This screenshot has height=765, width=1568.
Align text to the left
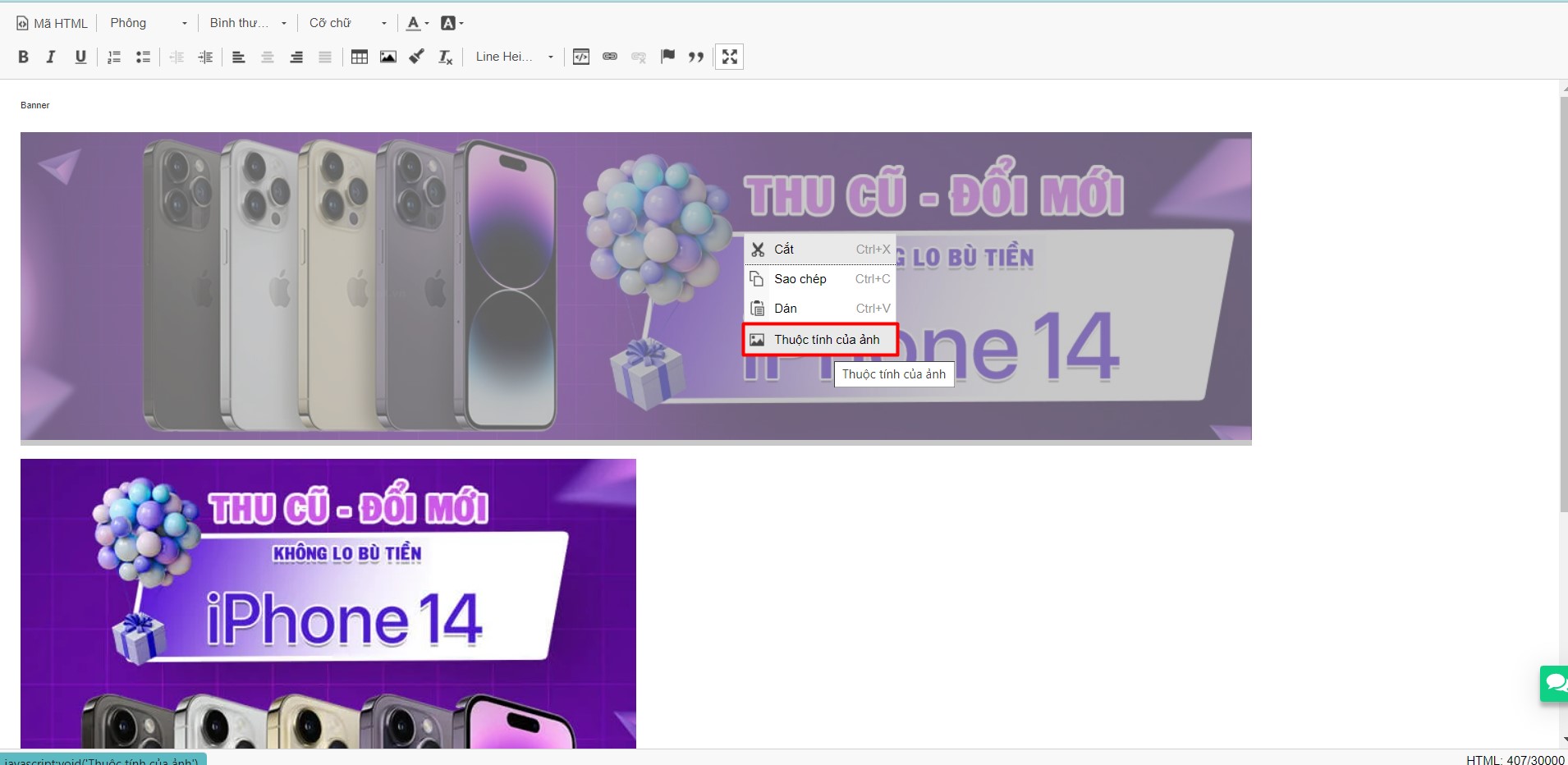[x=239, y=57]
